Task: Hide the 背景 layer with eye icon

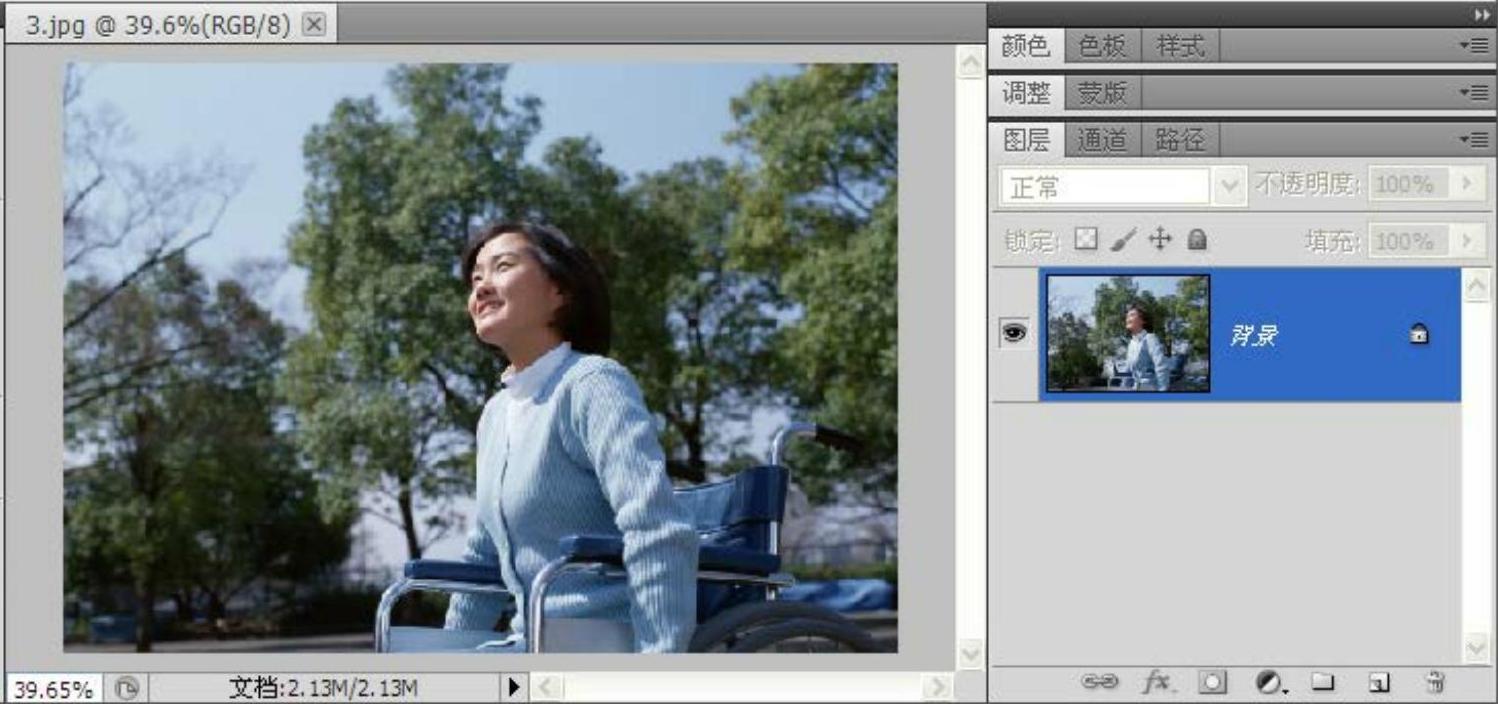Action: tap(1014, 334)
